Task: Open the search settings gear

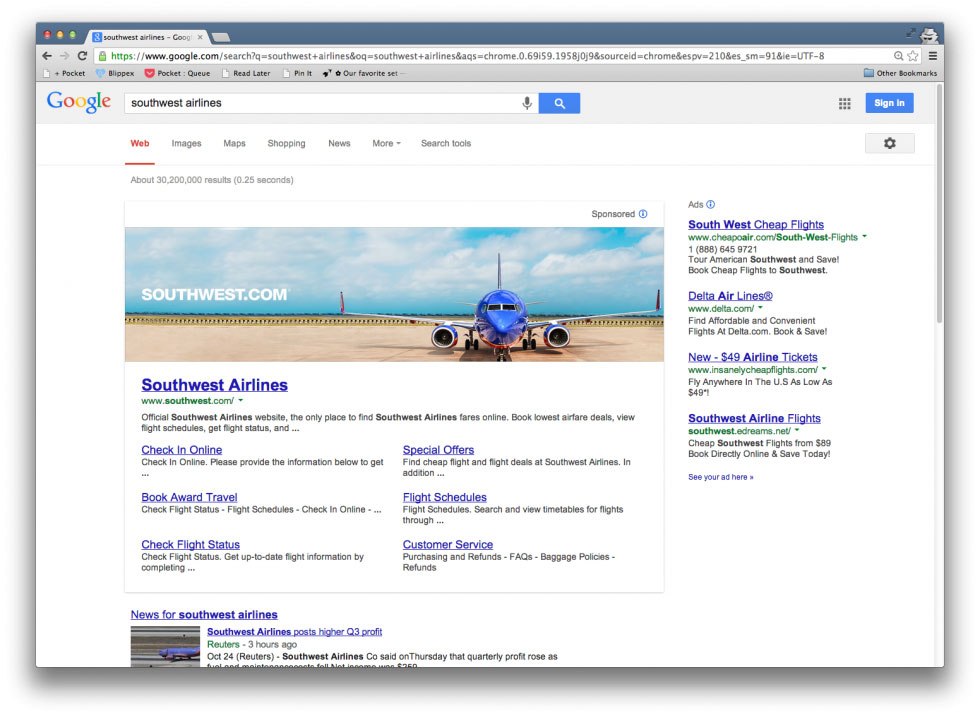Action: point(889,143)
